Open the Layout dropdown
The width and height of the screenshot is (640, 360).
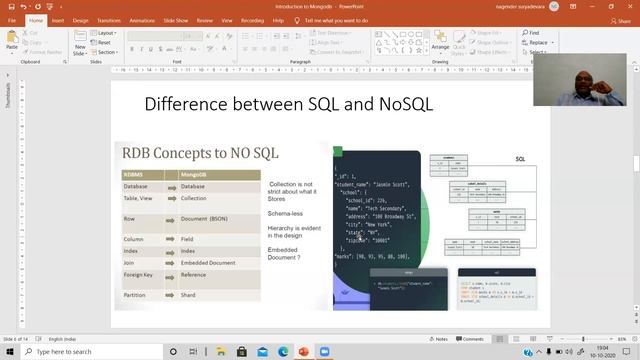click(104, 33)
